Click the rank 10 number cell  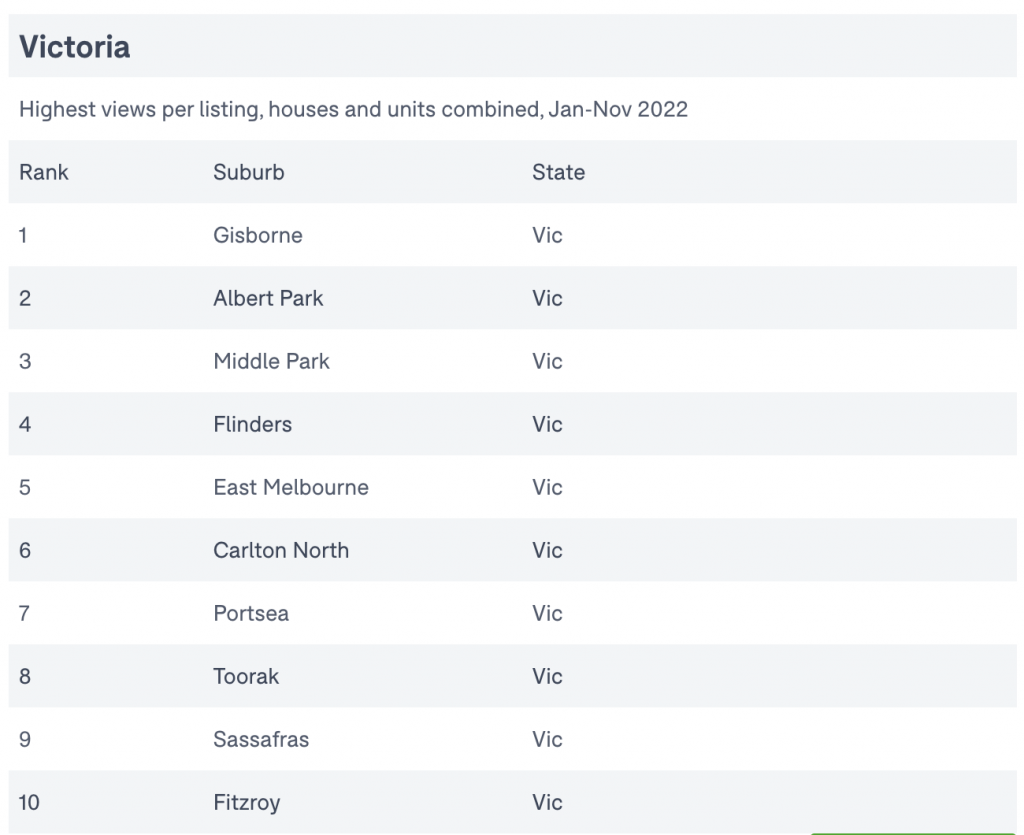point(30,802)
